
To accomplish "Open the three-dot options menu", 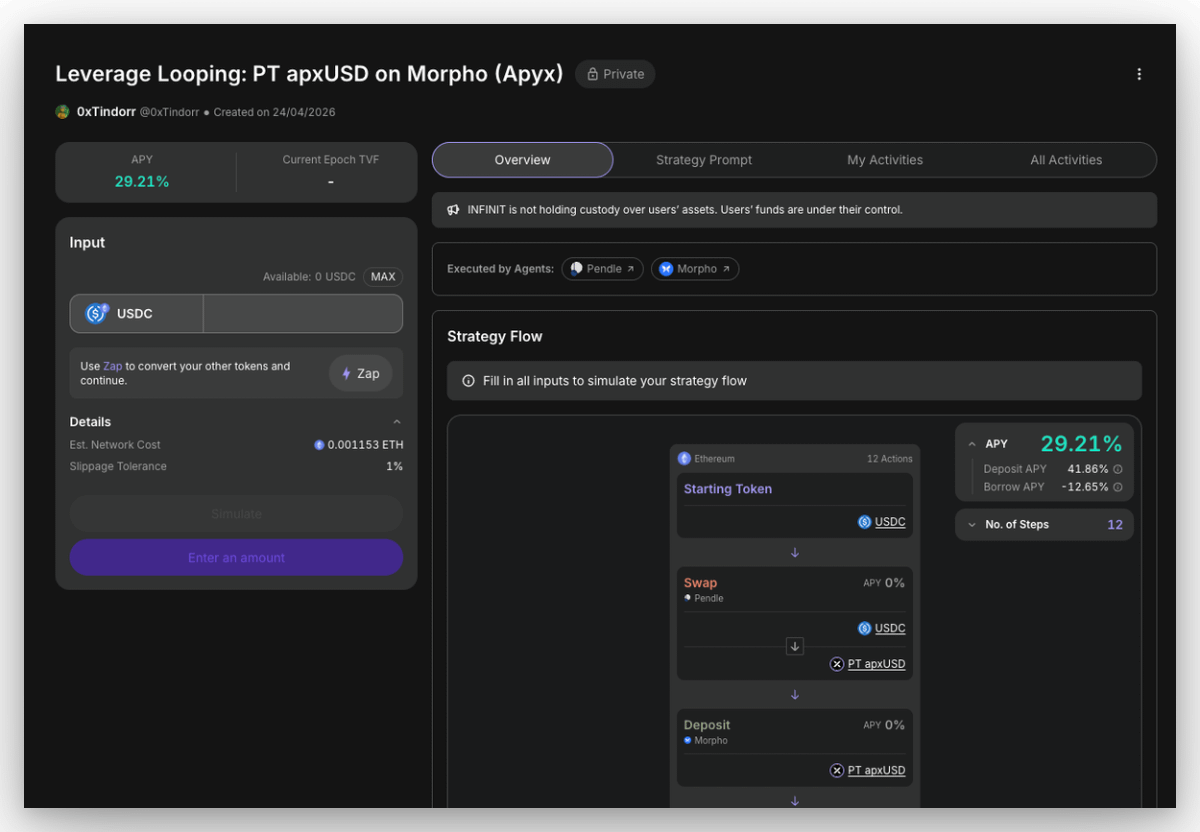I will (x=1139, y=74).
